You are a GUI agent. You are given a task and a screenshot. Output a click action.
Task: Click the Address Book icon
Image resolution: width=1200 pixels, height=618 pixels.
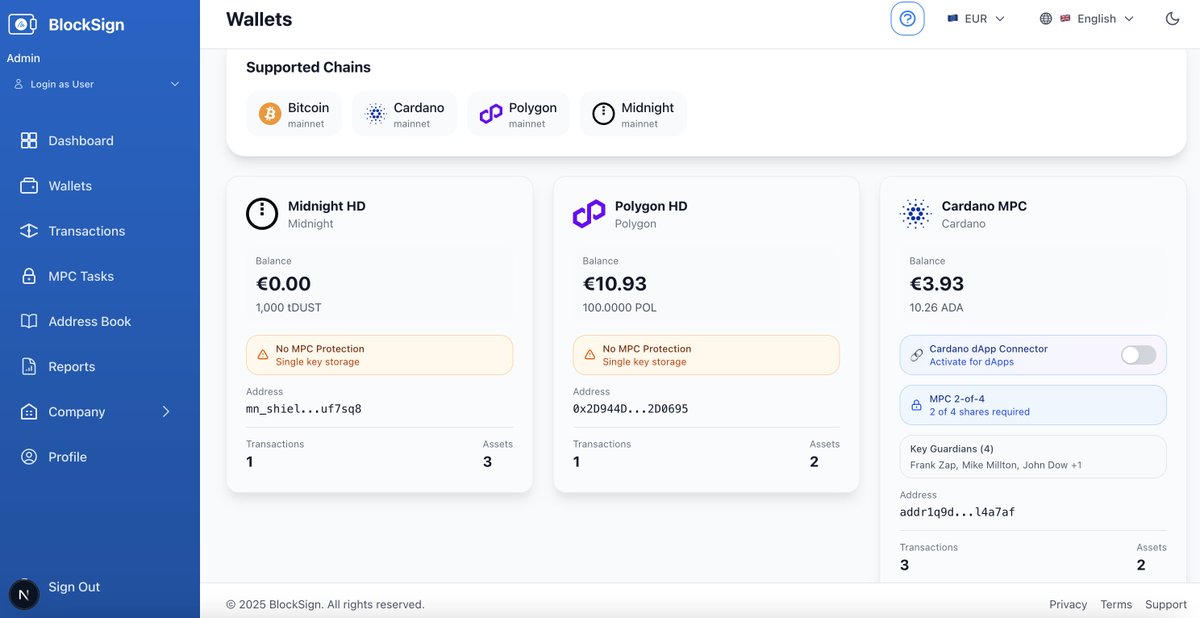tap(29, 321)
